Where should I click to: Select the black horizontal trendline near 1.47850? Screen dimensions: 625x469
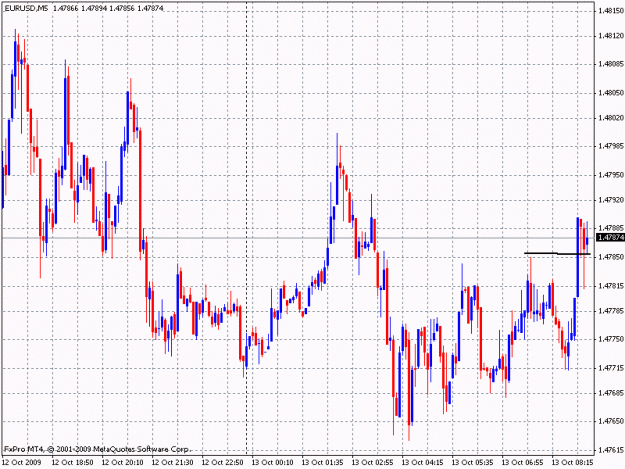click(557, 253)
